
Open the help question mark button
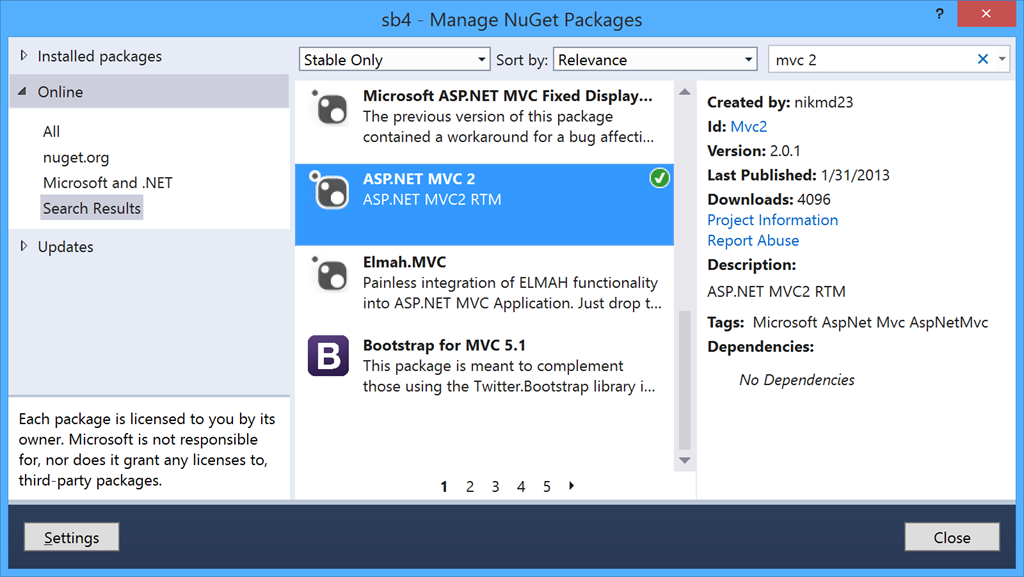tap(939, 14)
